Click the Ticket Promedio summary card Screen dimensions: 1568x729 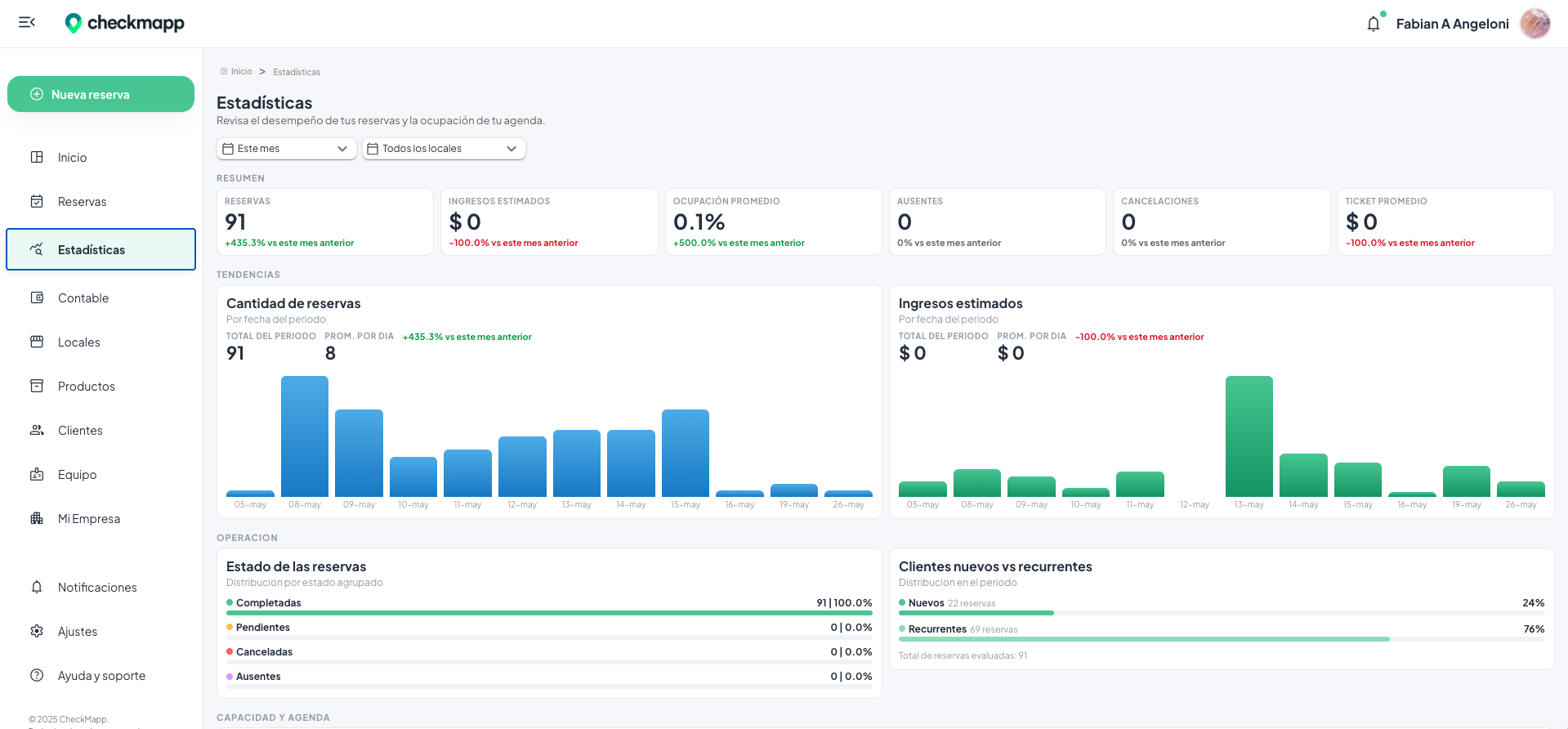(x=1445, y=221)
